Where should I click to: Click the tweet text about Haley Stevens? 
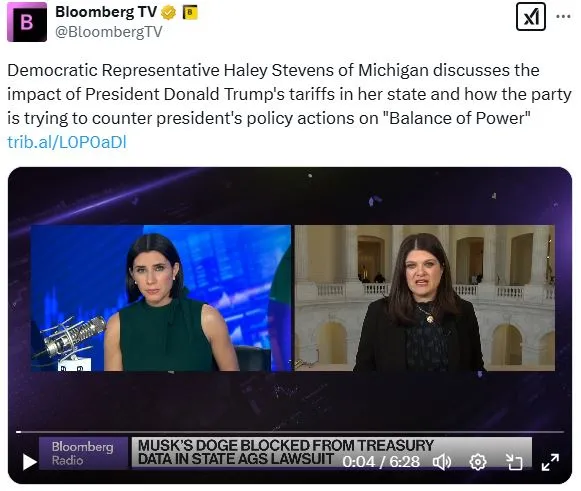pyautogui.click(x=289, y=94)
